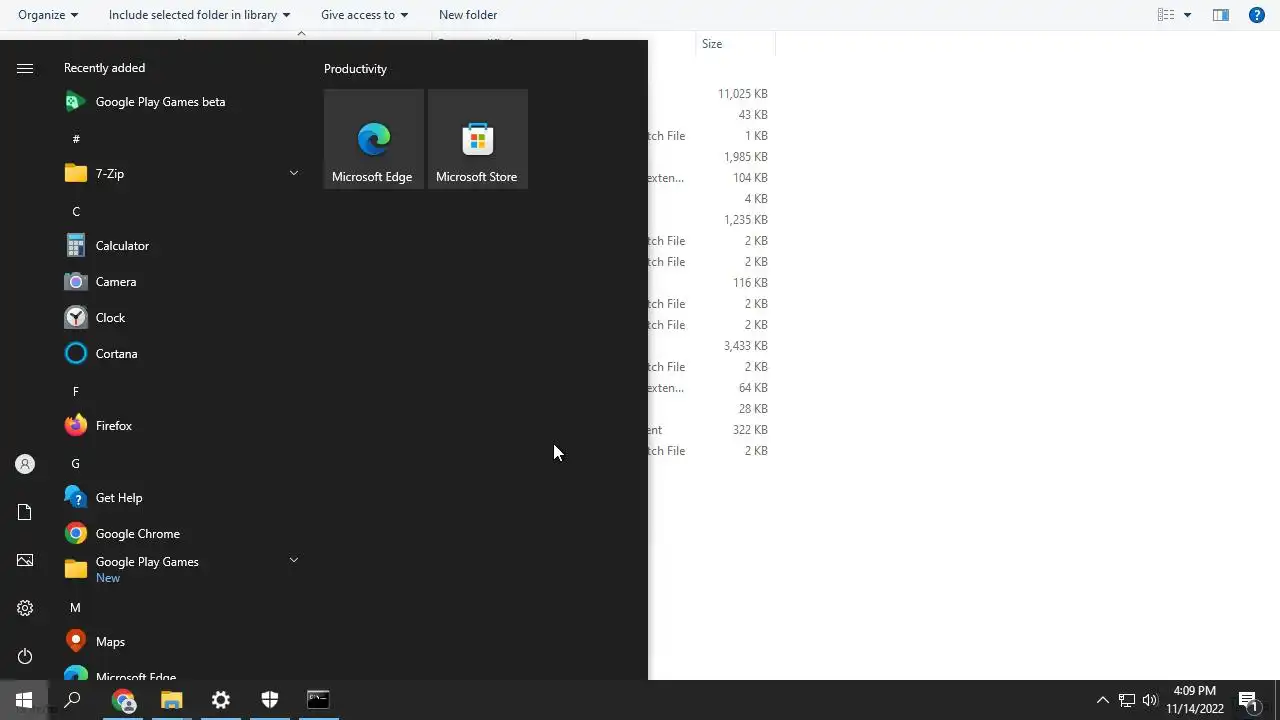Launch Calculator from the app list
Image resolution: width=1280 pixels, height=720 pixels.
pos(180,246)
